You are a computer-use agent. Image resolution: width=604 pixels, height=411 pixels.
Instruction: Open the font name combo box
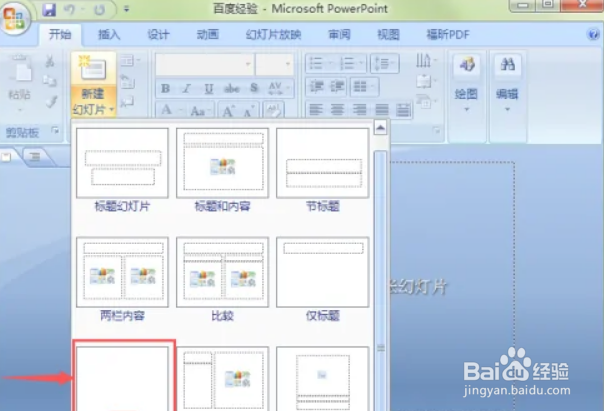point(205,64)
